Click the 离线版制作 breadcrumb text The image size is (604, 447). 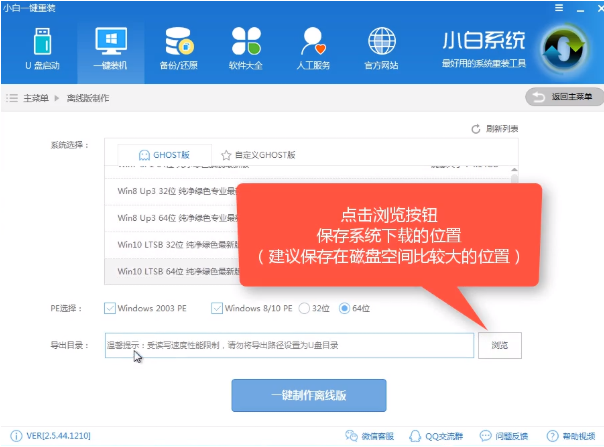pos(88,98)
